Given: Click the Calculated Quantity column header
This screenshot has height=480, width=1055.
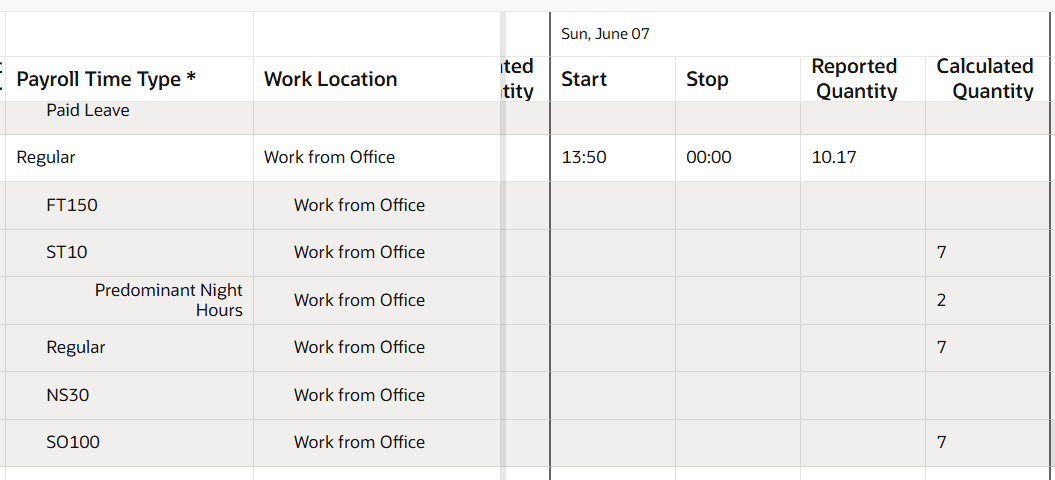Looking at the screenshot, I should point(985,79).
